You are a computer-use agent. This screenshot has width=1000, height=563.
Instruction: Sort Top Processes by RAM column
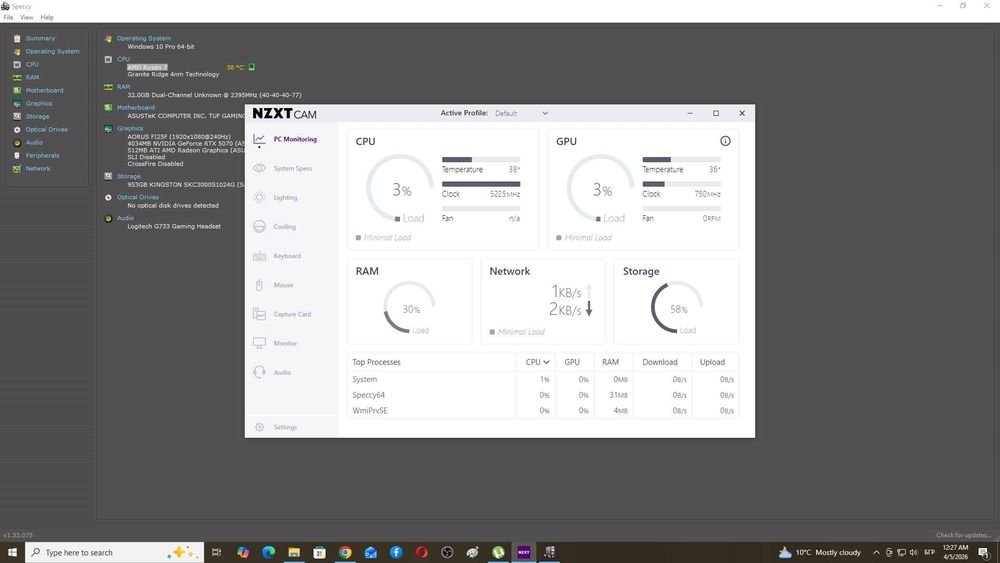[610, 362]
